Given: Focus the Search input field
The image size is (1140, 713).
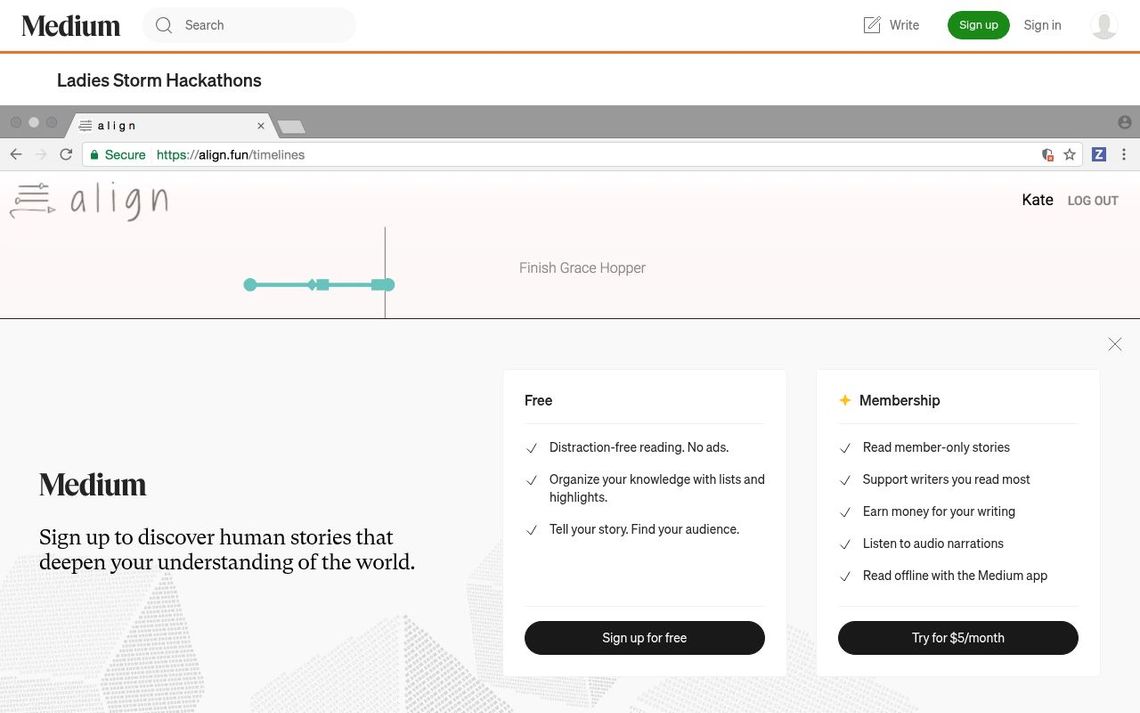Looking at the screenshot, I should 249,25.
